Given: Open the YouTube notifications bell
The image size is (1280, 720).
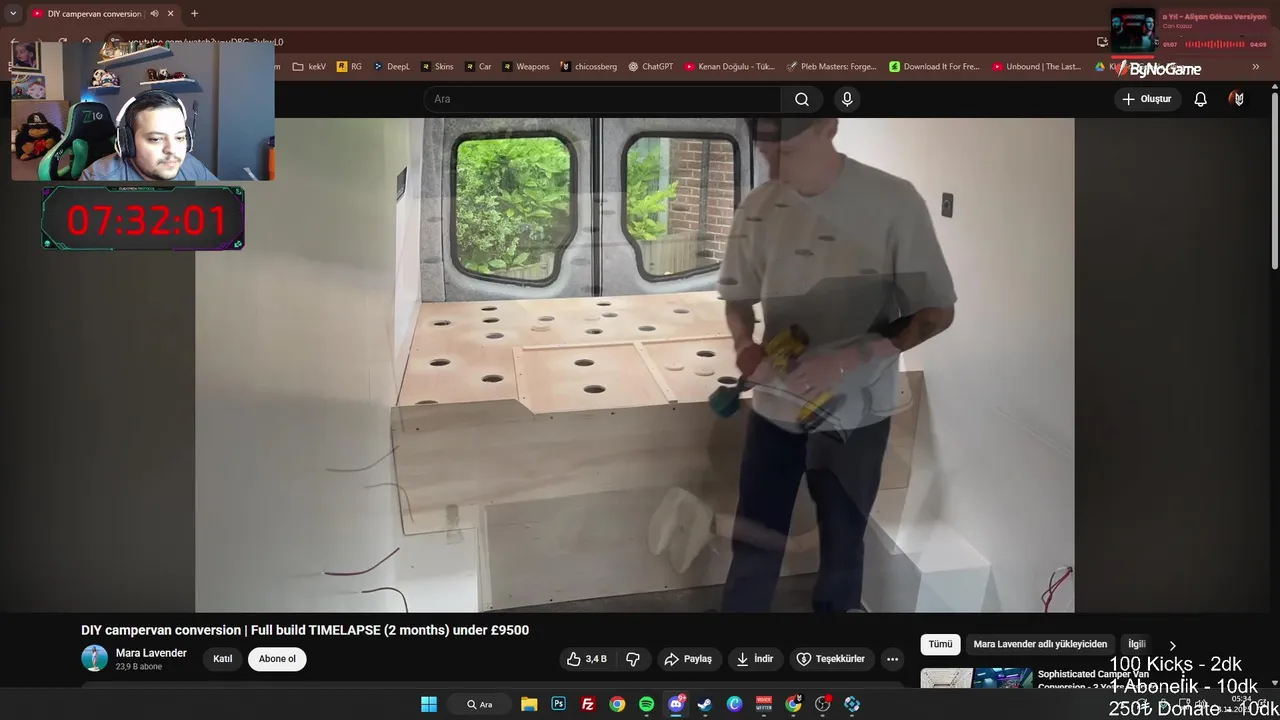Looking at the screenshot, I should (1200, 99).
